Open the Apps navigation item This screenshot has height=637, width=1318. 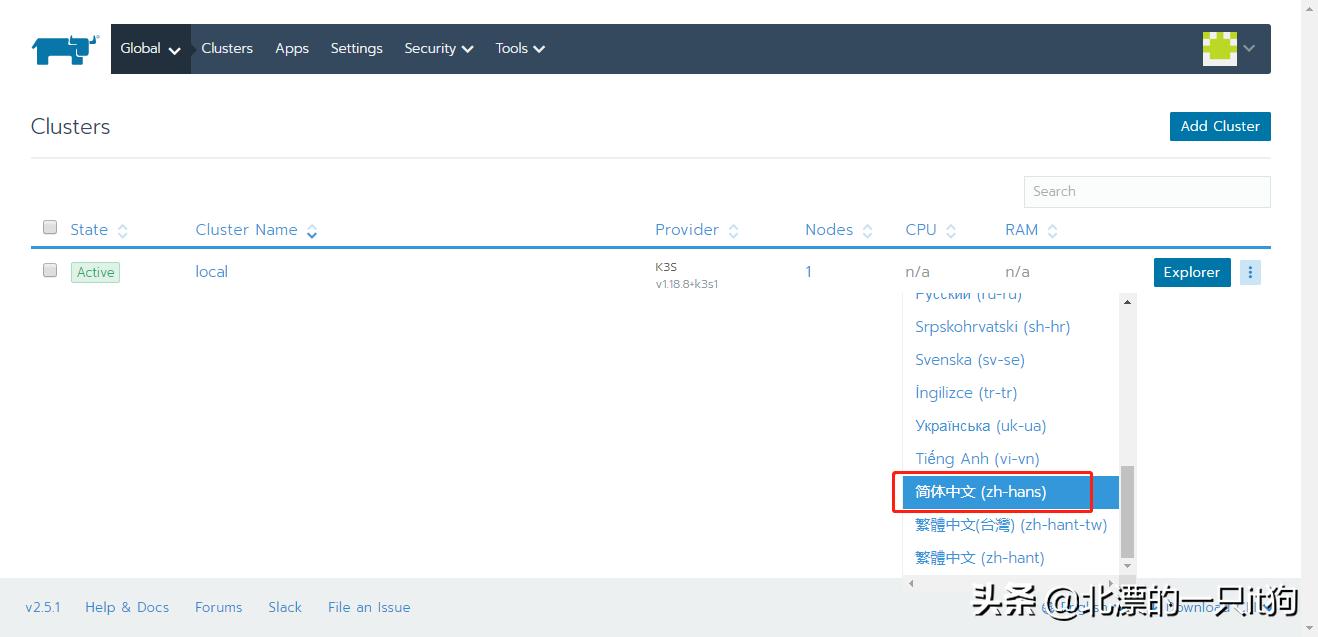pos(292,49)
